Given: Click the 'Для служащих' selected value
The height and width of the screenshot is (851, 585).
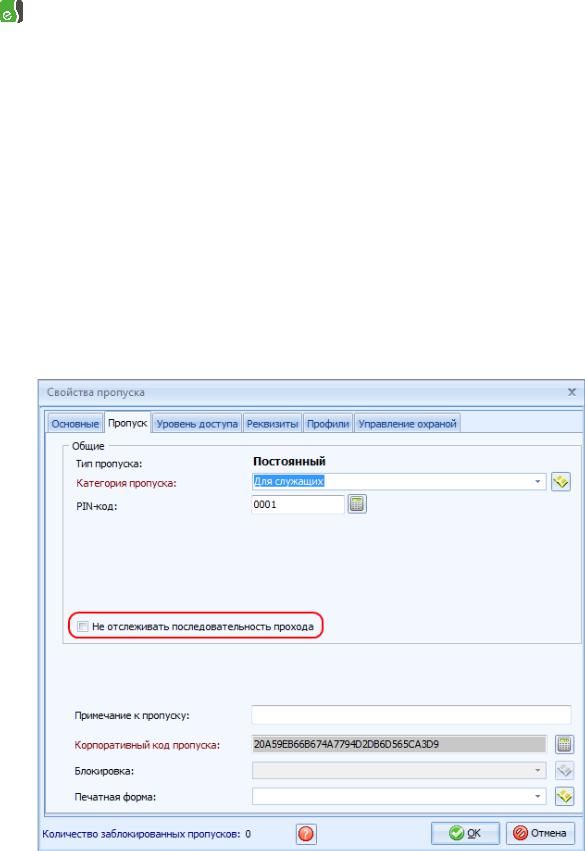Looking at the screenshot, I should pyautogui.click(x=289, y=481).
